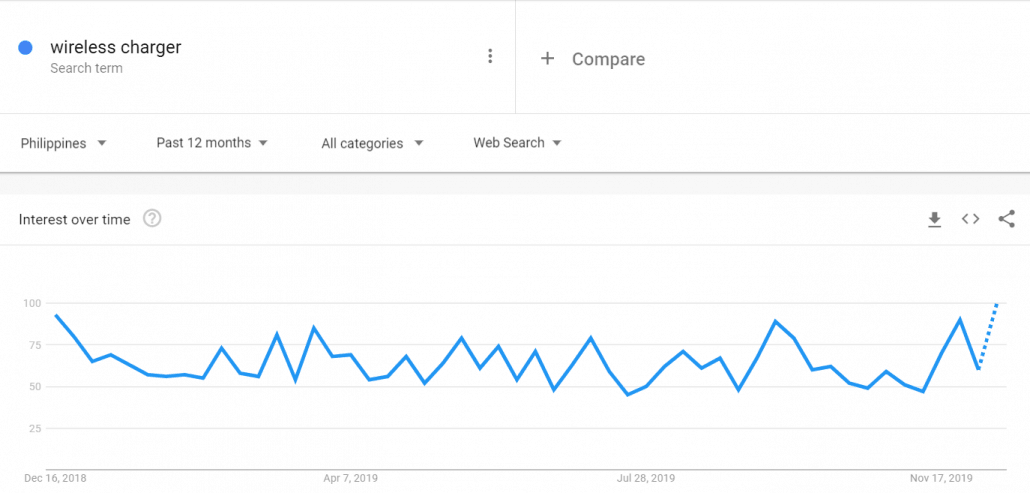Edit the wireless charger search term
Viewport: 1030px width, 493px height.
tap(116, 47)
